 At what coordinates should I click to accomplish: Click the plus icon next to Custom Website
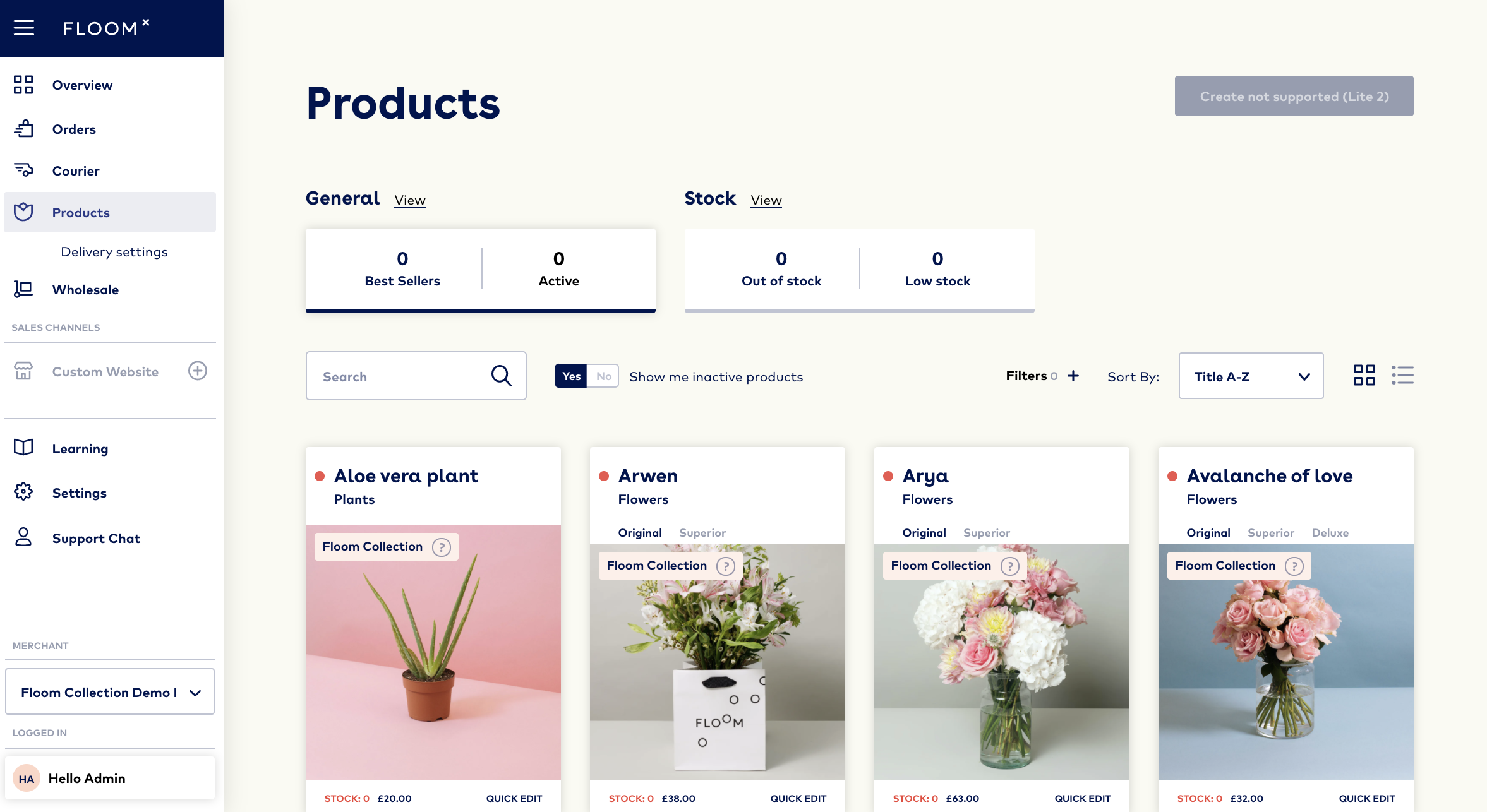coord(197,371)
